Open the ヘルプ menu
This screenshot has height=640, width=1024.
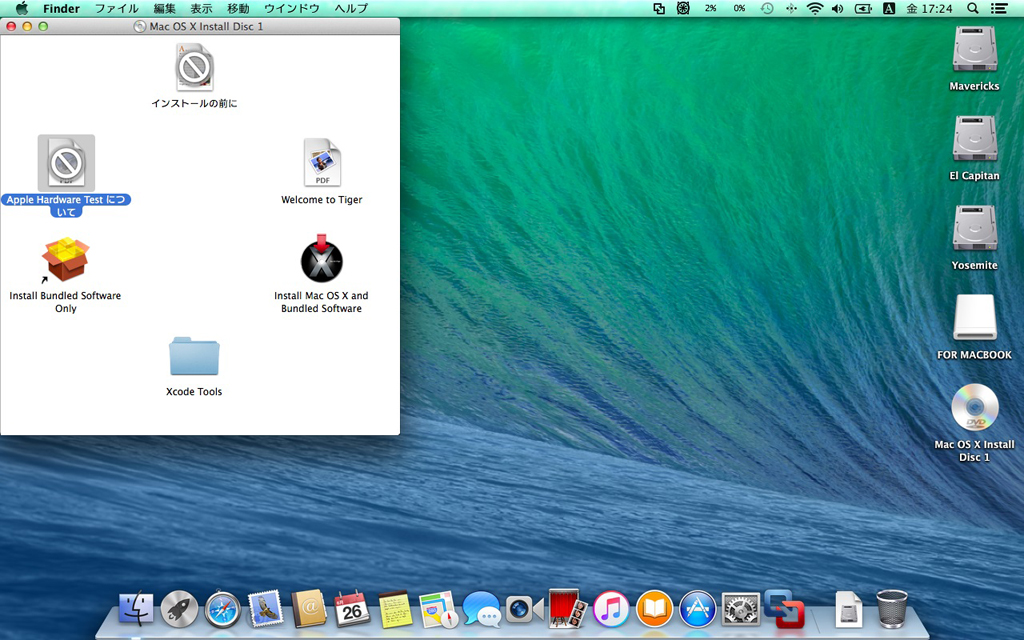coord(351,8)
